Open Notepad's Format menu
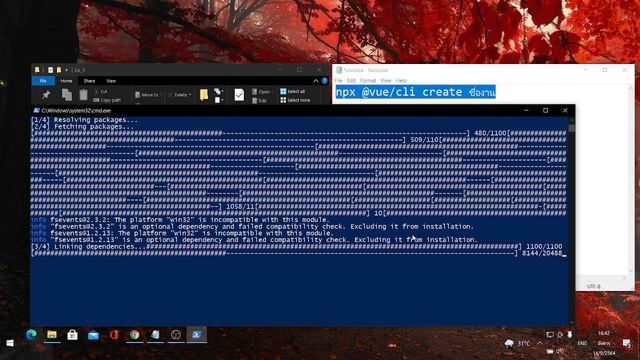This screenshot has width=640, height=360. coord(368,80)
